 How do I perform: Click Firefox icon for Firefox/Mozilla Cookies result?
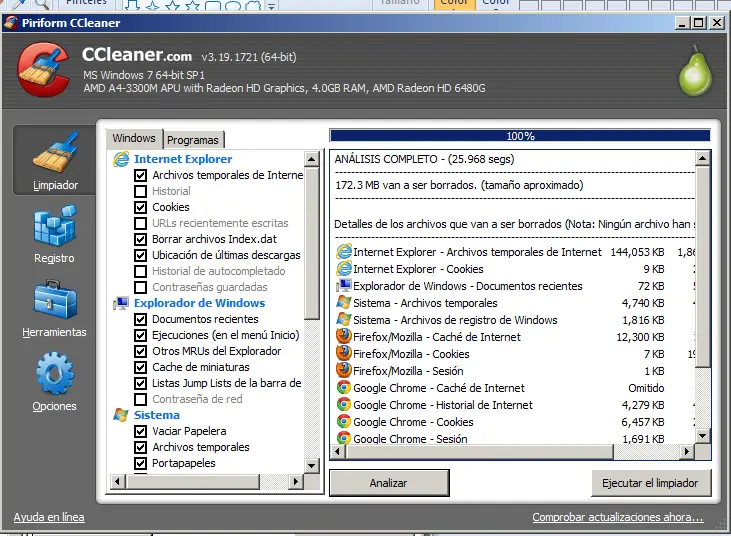[x=344, y=354]
